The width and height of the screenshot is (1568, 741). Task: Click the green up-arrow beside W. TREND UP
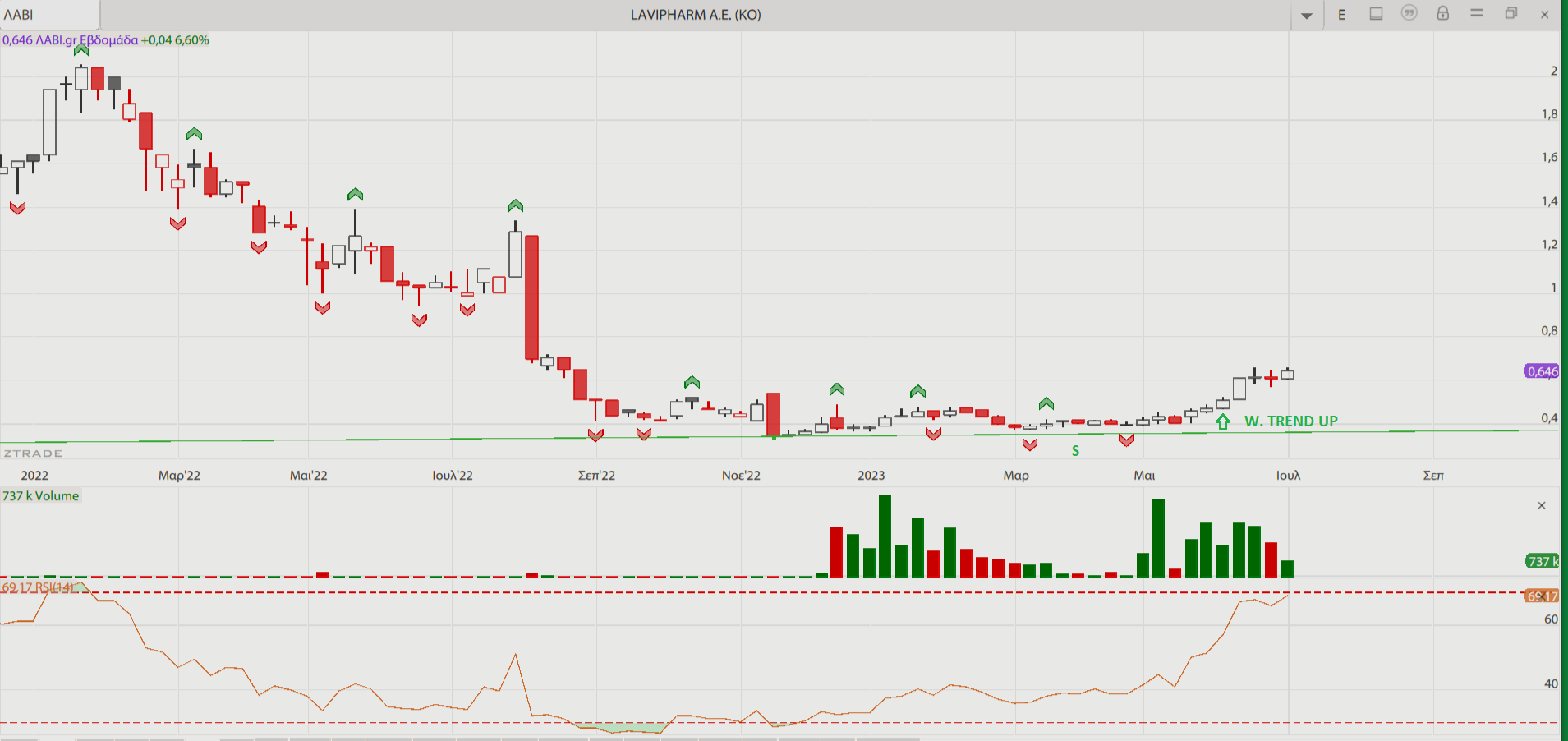point(1223,422)
